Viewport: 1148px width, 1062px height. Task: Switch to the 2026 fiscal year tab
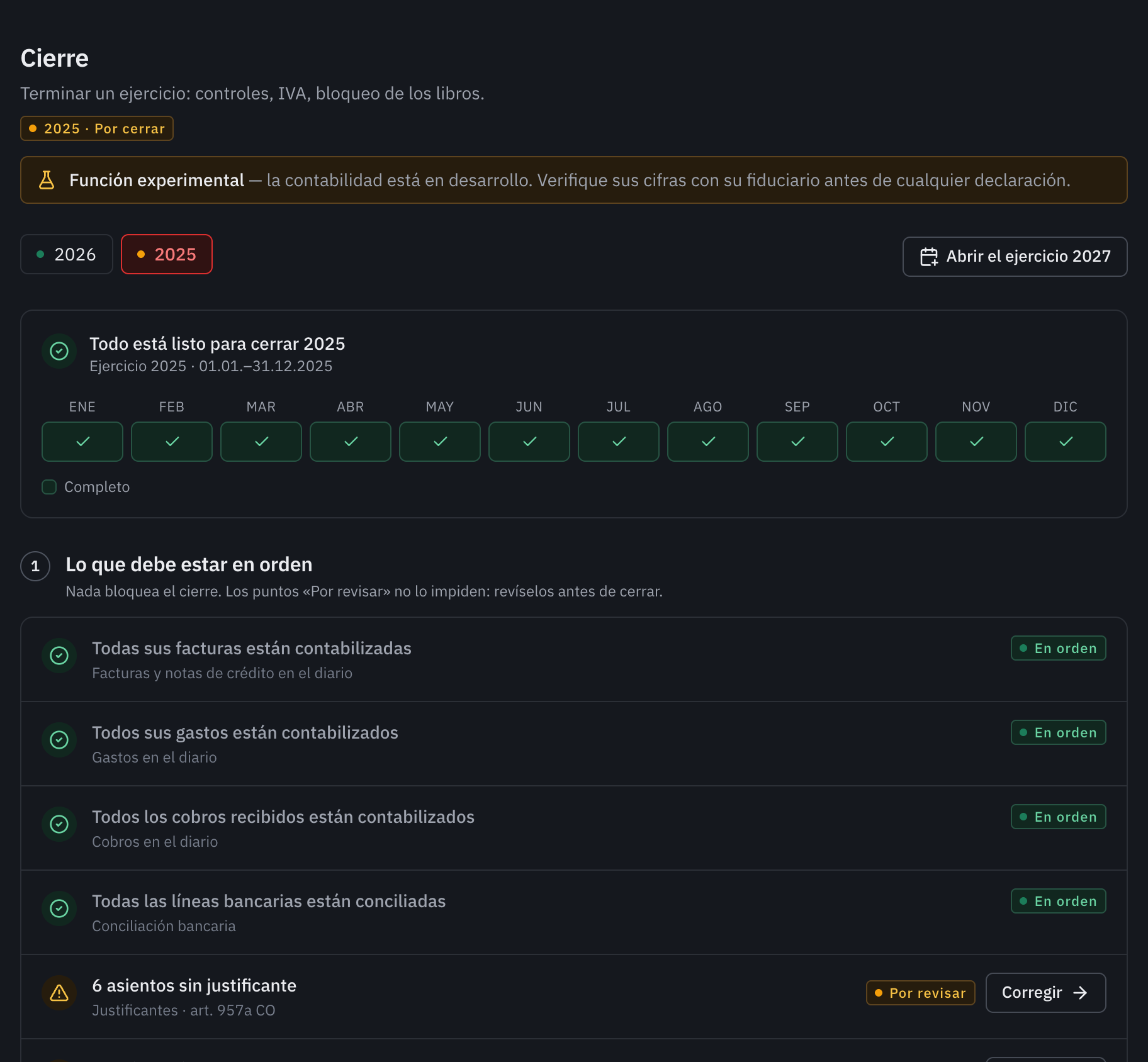pos(67,254)
